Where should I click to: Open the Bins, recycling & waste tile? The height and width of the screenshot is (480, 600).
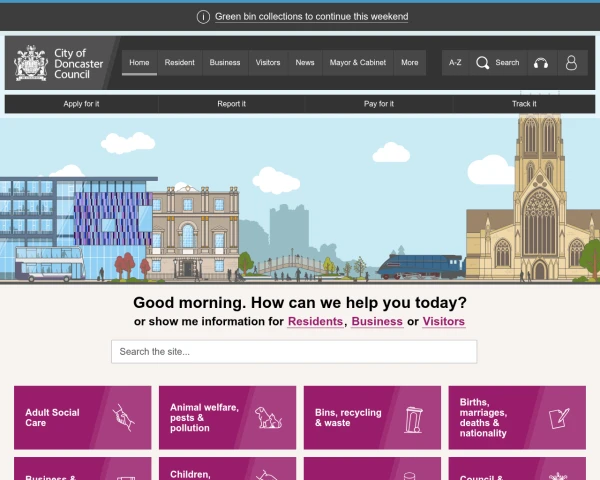[x=372, y=418]
